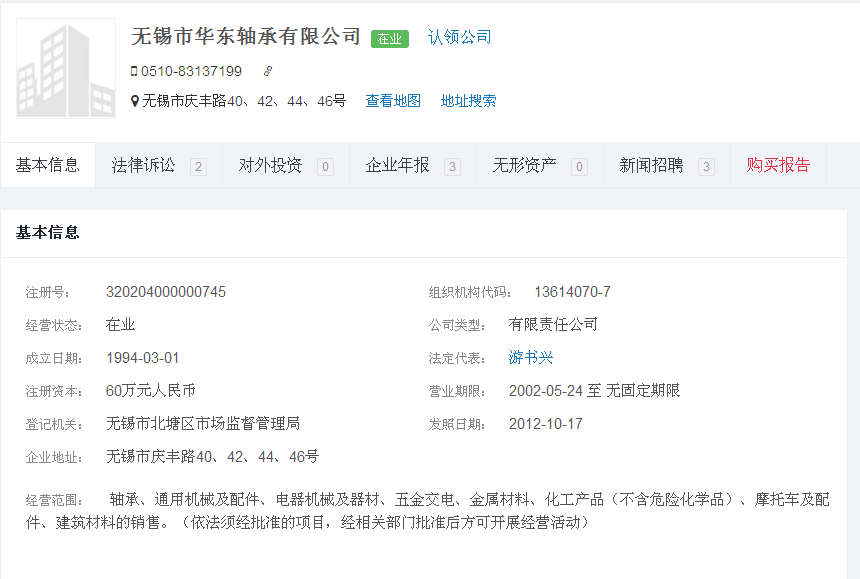Click the location pin icon before the address
Viewport: 860px width, 579px height.
135,101
